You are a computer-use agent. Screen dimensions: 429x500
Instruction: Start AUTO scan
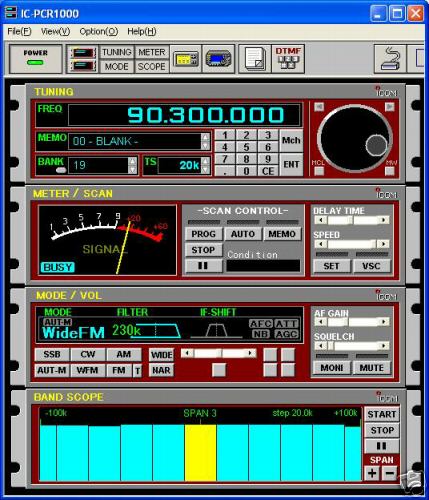click(243, 234)
